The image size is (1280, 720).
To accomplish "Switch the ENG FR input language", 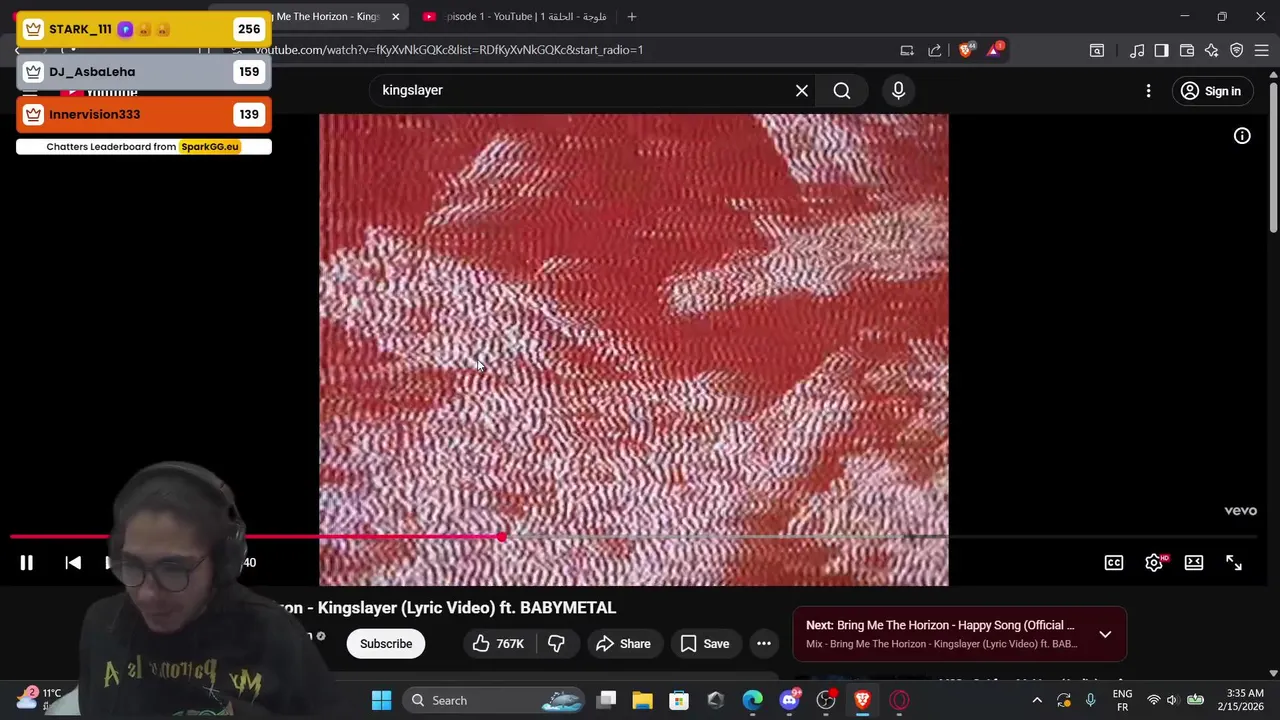I will click(1122, 700).
